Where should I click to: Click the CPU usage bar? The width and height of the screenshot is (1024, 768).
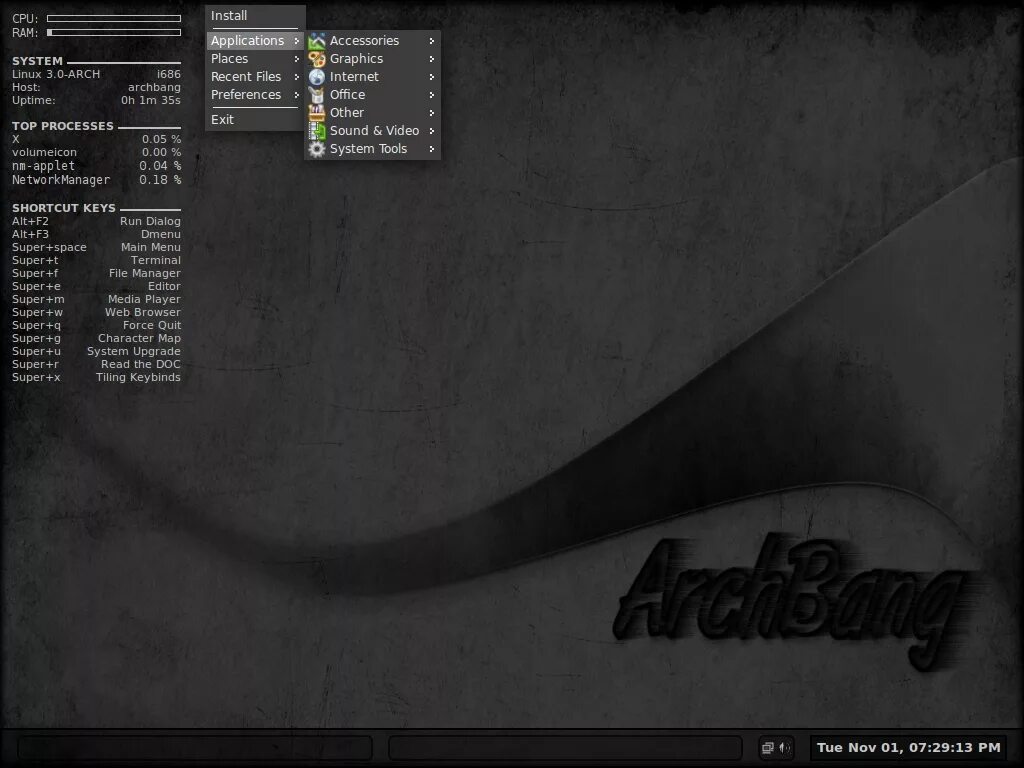click(114, 18)
